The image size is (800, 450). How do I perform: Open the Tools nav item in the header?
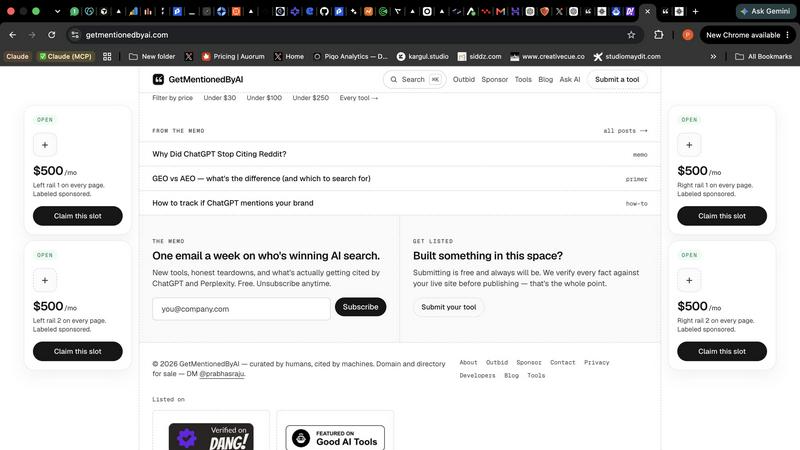pos(523,79)
